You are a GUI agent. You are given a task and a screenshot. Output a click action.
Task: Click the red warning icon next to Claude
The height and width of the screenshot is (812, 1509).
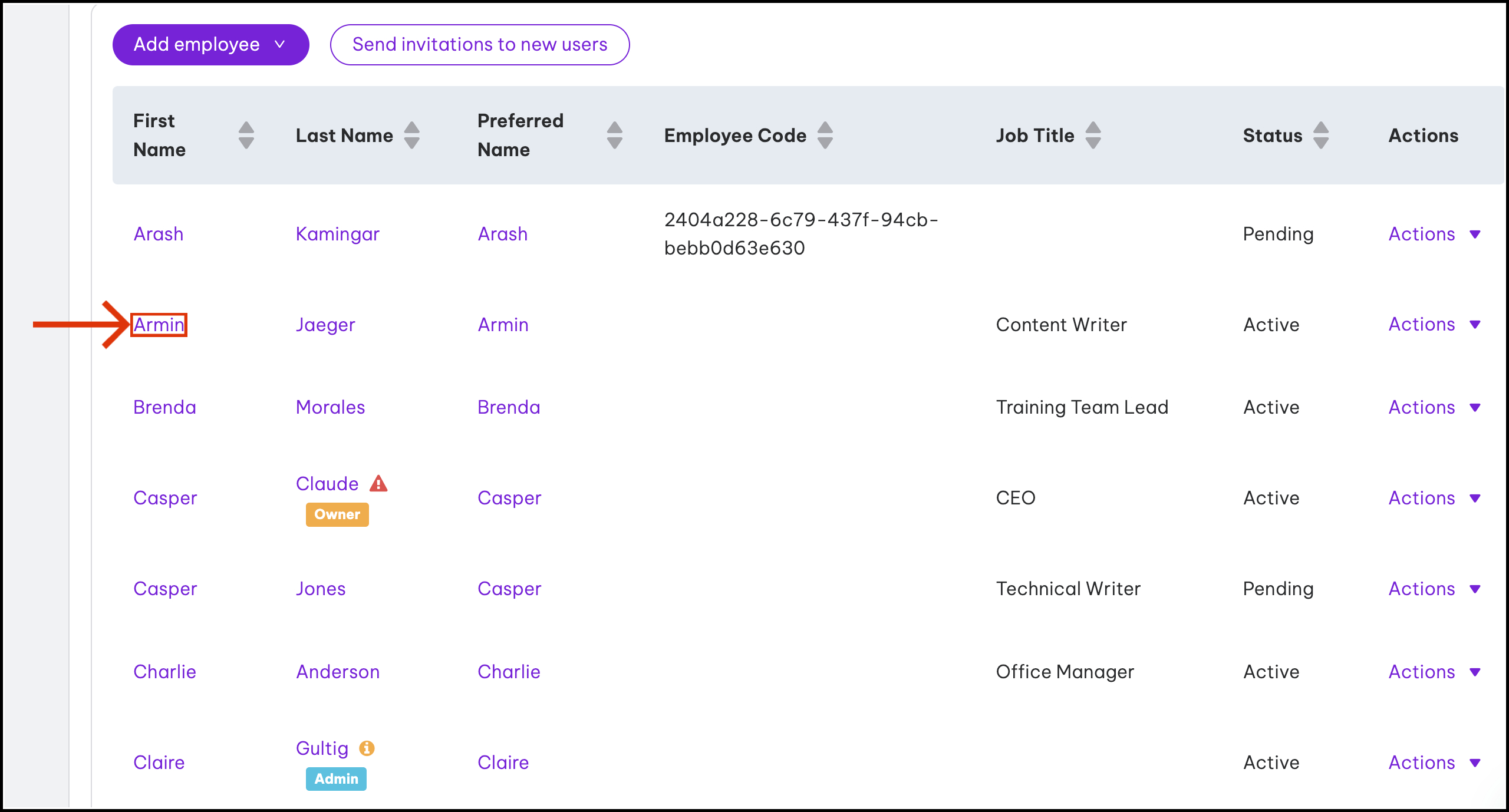click(x=378, y=484)
